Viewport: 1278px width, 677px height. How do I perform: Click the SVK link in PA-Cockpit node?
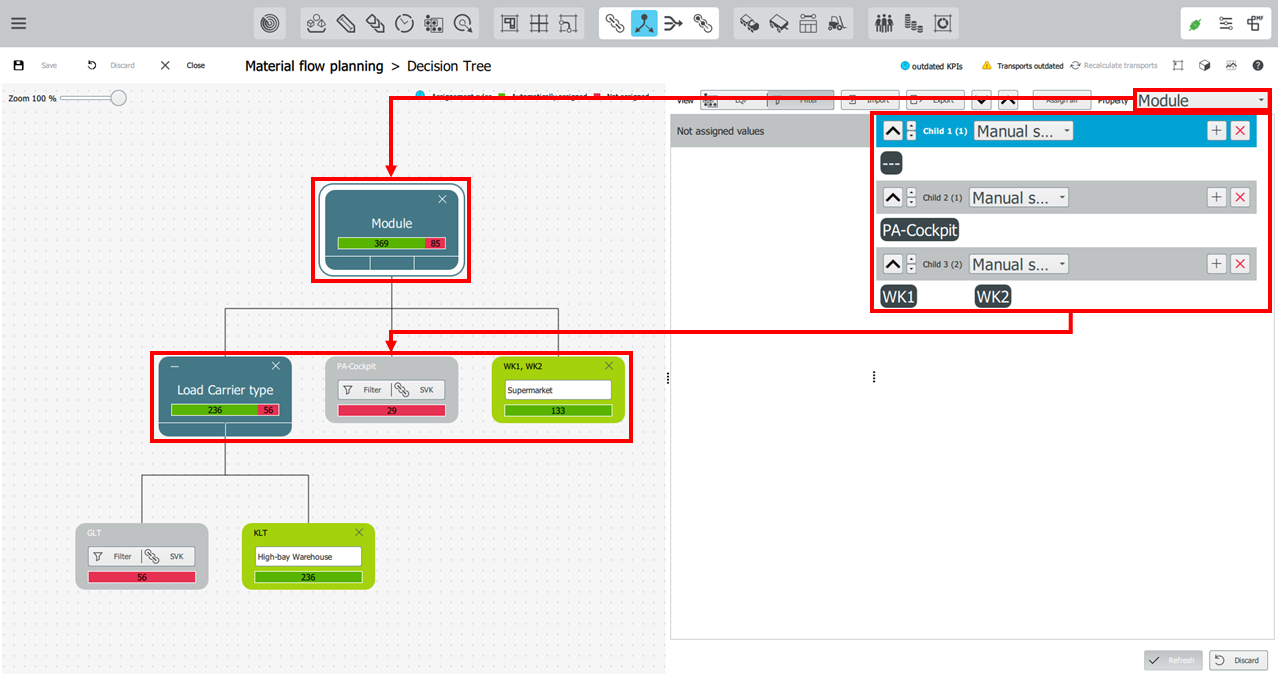pyautogui.click(x=418, y=390)
